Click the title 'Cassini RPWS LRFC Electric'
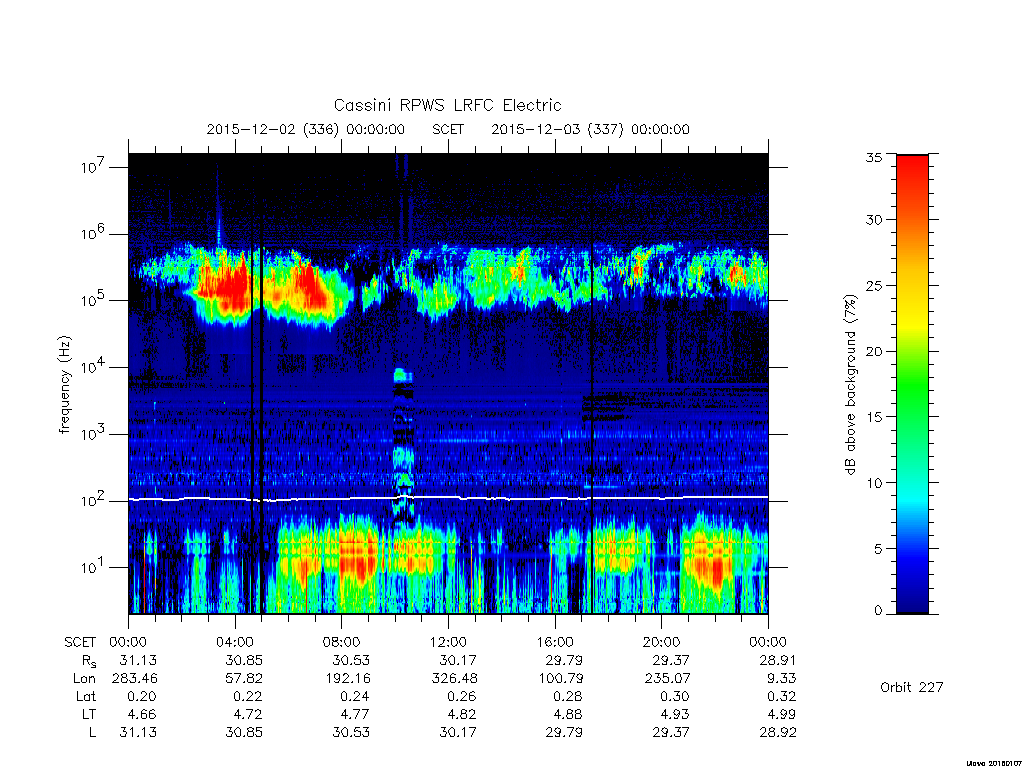This screenshot has height=768, width=1024. pyautogui.click(x=447, y=105)
